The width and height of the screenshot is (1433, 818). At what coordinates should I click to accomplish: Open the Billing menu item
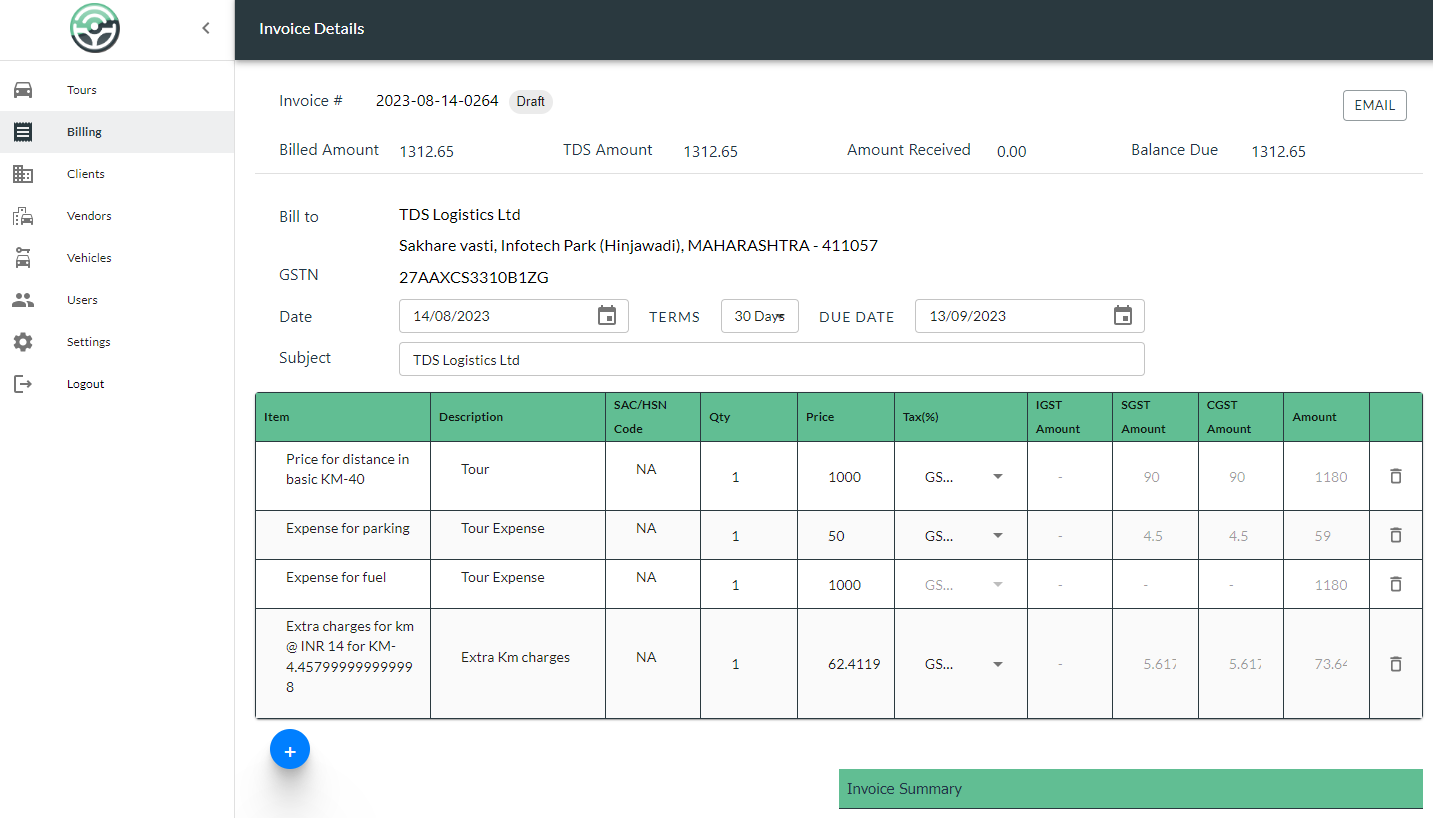(117, 132)
